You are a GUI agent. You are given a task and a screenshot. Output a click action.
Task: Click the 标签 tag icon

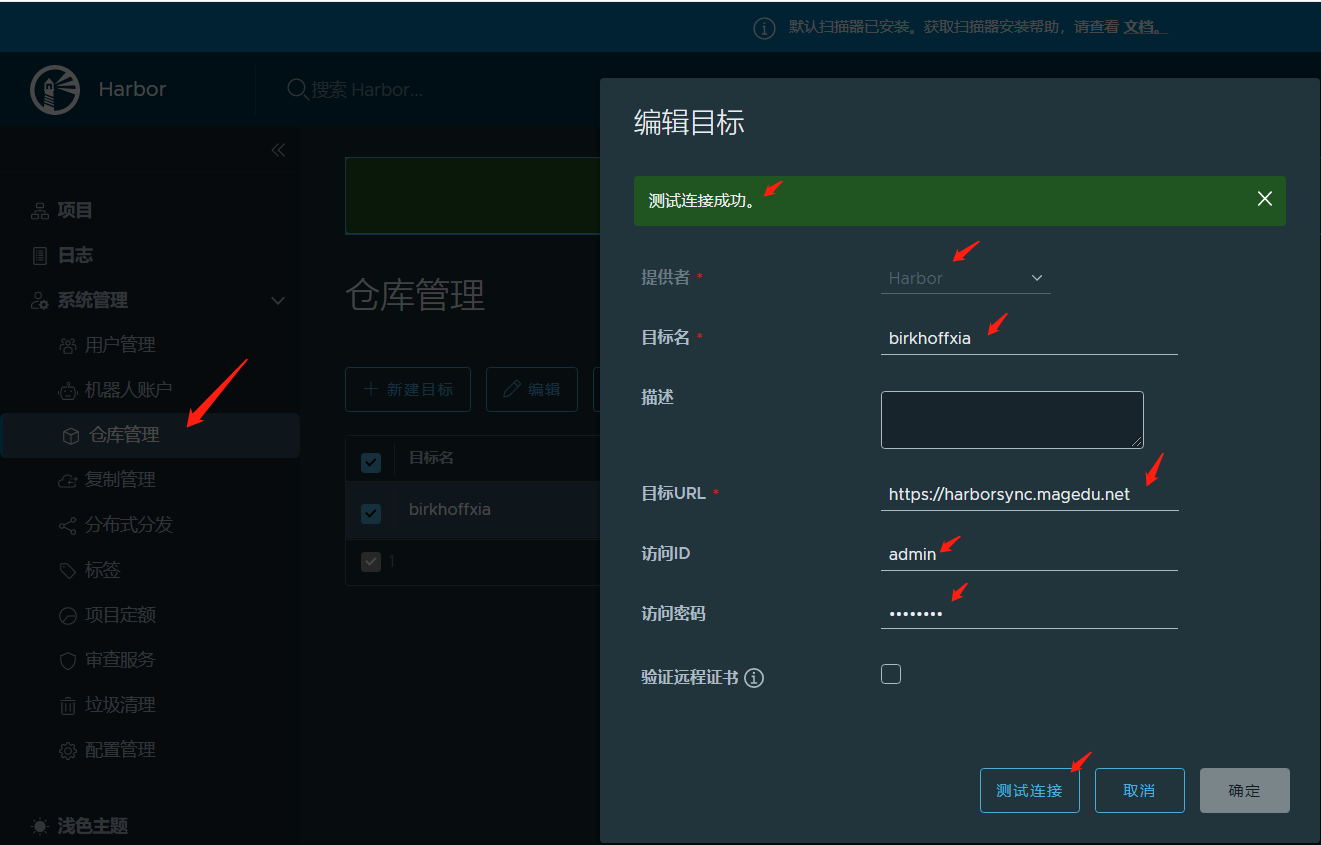point(68,571)
